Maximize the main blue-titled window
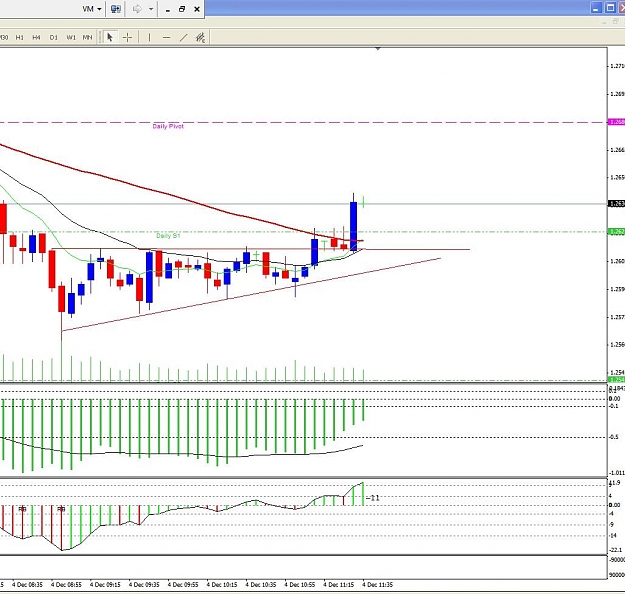 point(610,8)
